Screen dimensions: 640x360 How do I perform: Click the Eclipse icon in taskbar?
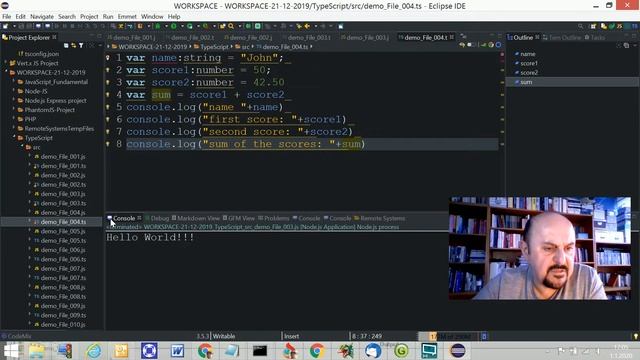coord(457,351)
